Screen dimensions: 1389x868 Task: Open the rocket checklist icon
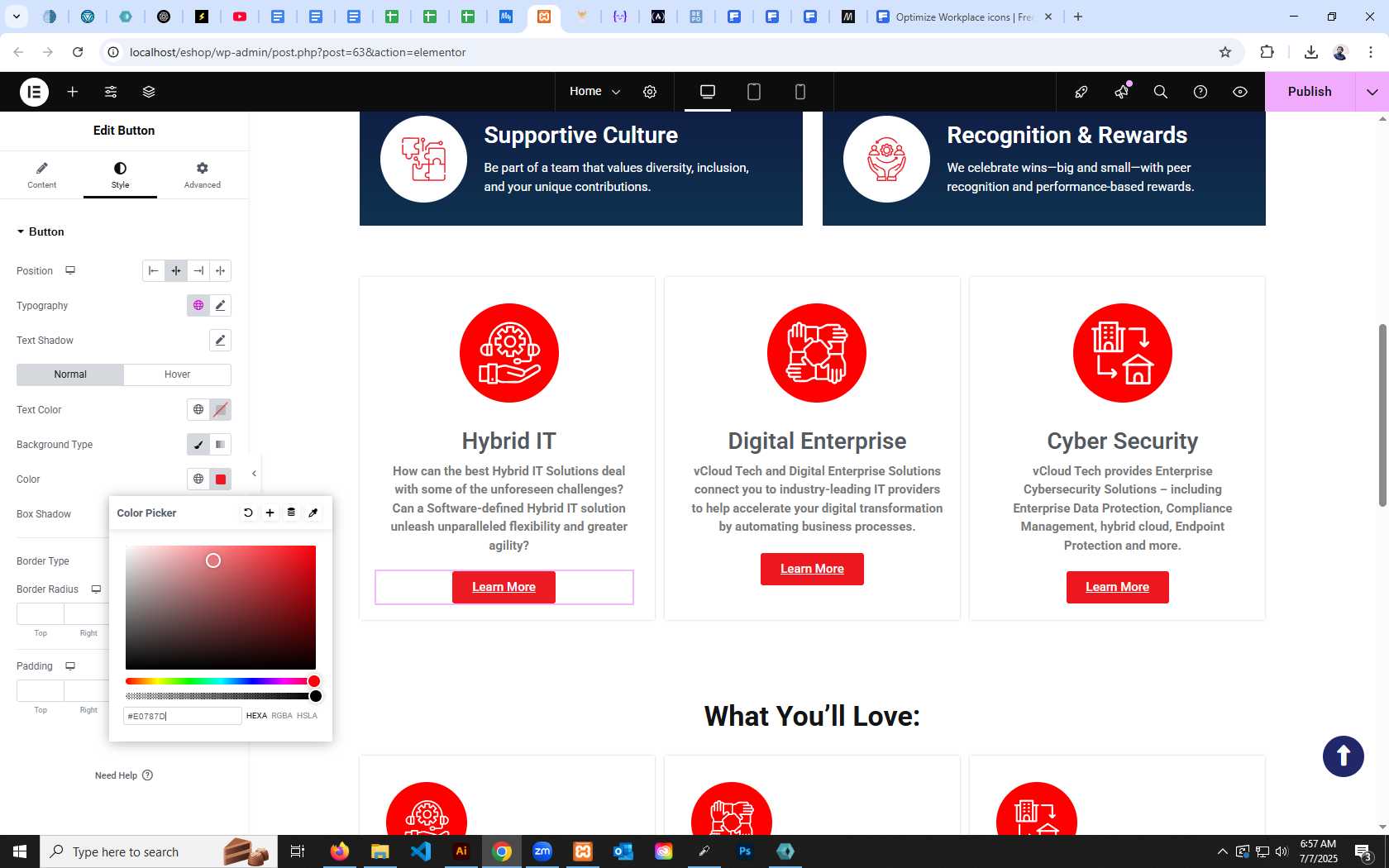1081,92
